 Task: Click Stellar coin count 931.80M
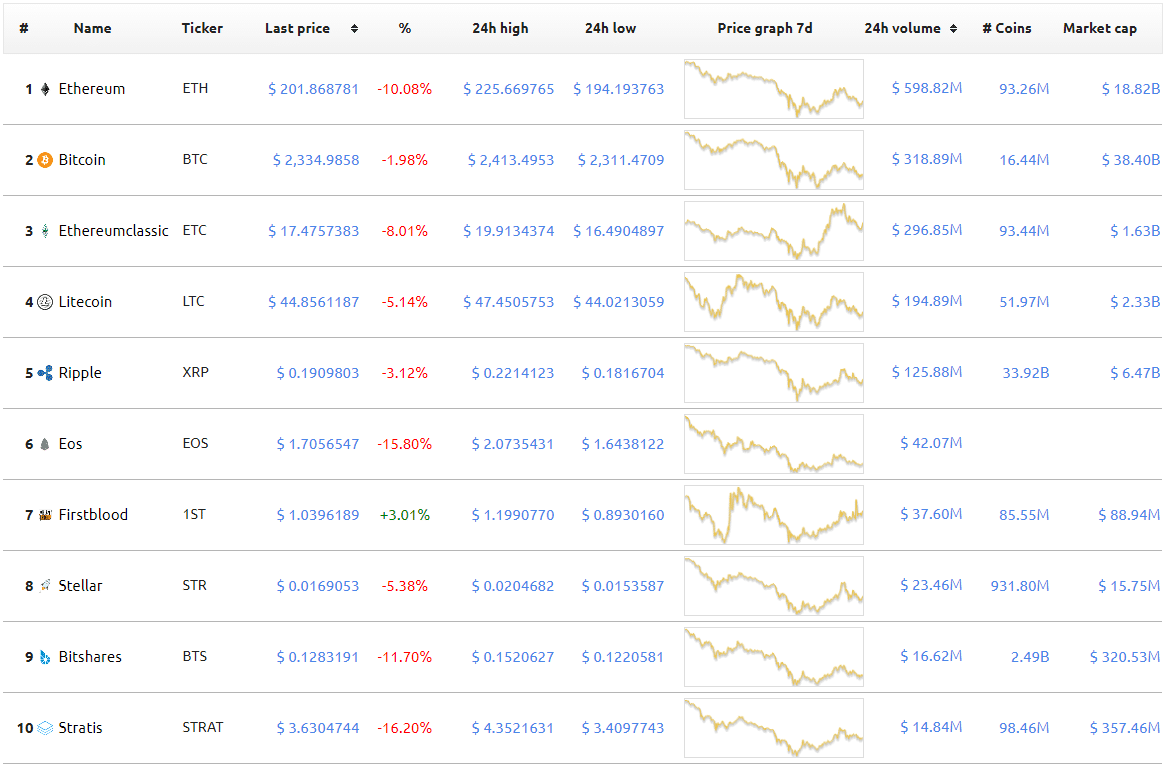(1020, 586)
